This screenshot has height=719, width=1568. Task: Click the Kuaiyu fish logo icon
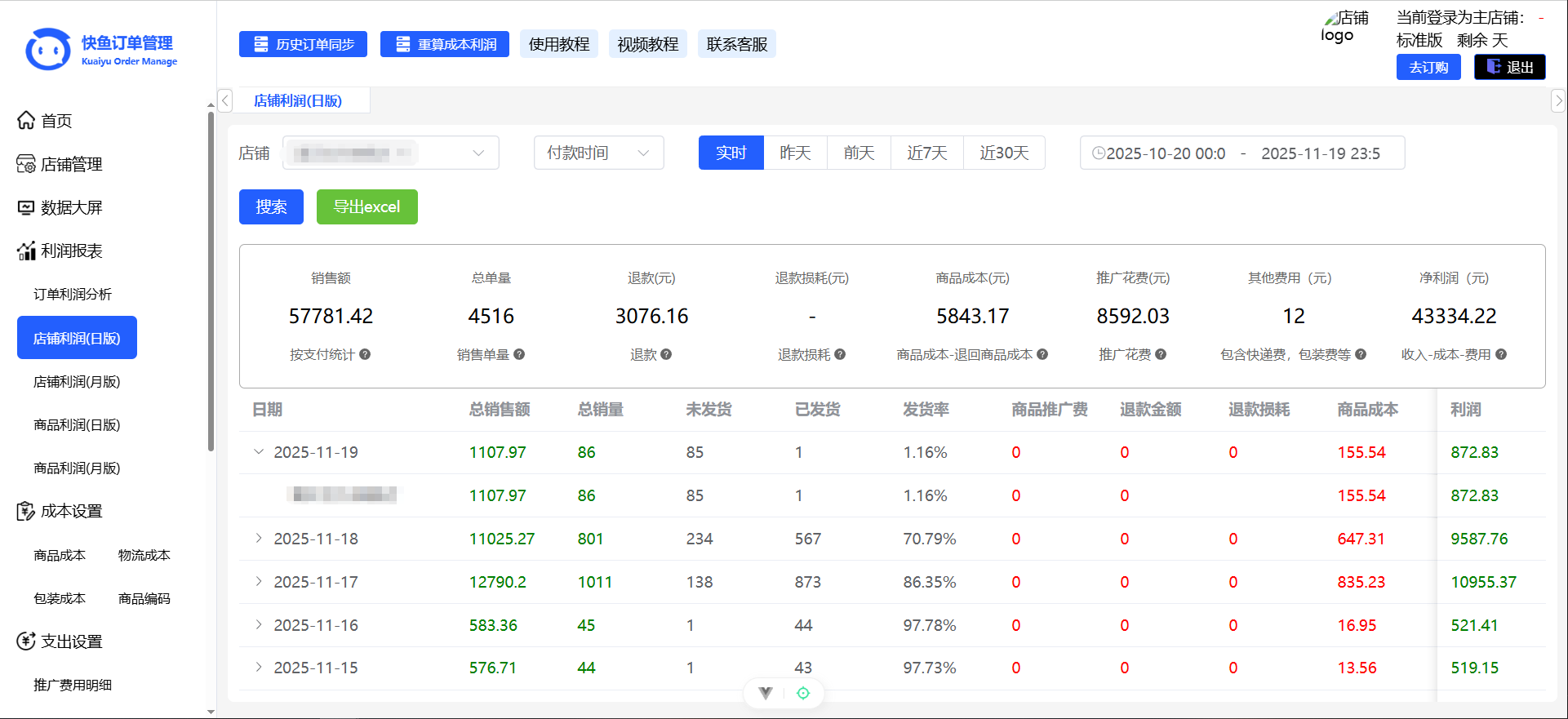coord(48,50)
